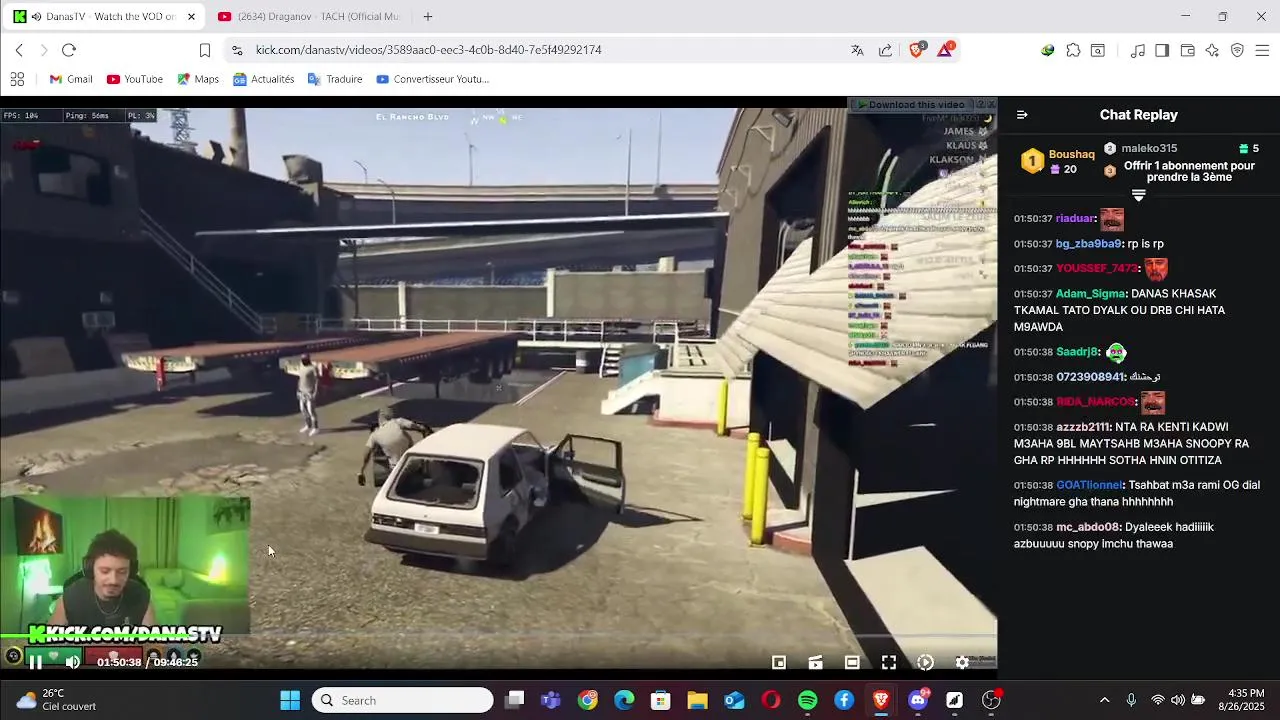Open File Explorer from the taskbar

(x=697, y=700)
